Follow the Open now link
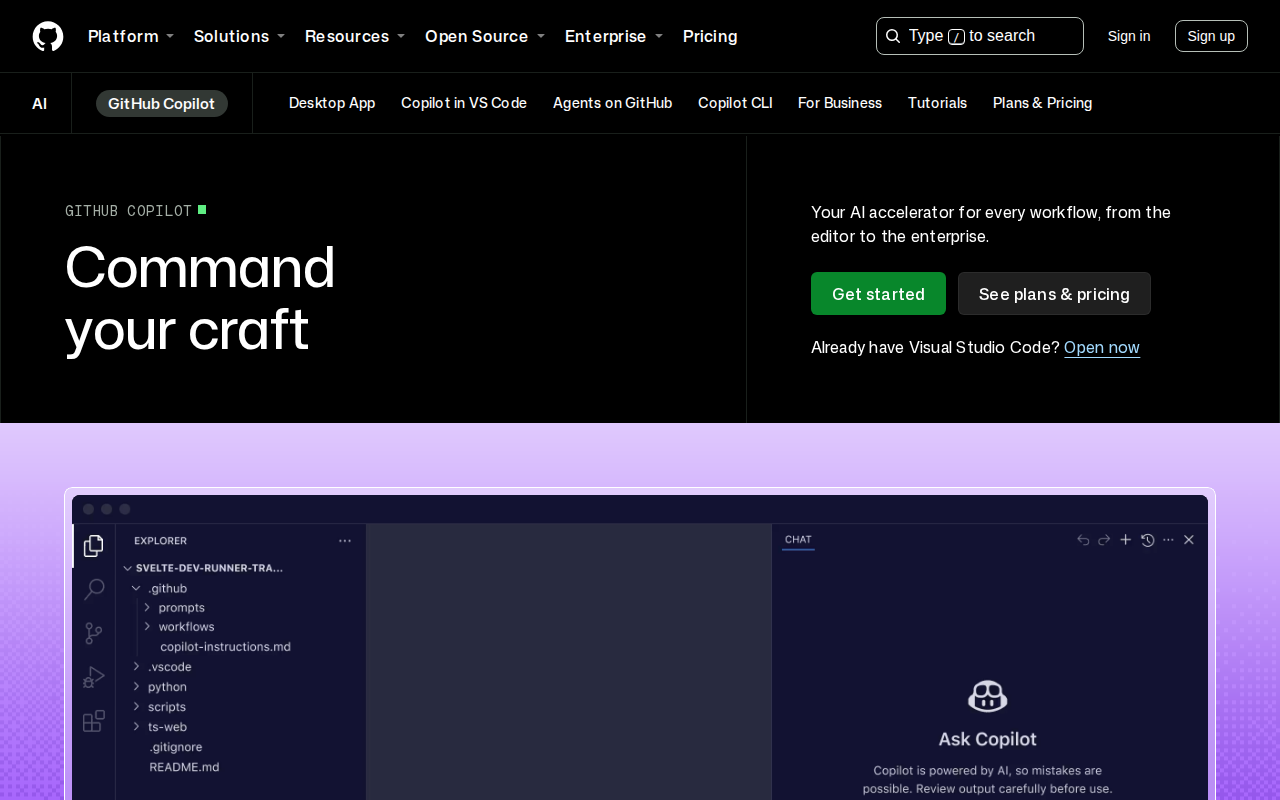This screenshot has width=1280, height=800. (1102, 347)
